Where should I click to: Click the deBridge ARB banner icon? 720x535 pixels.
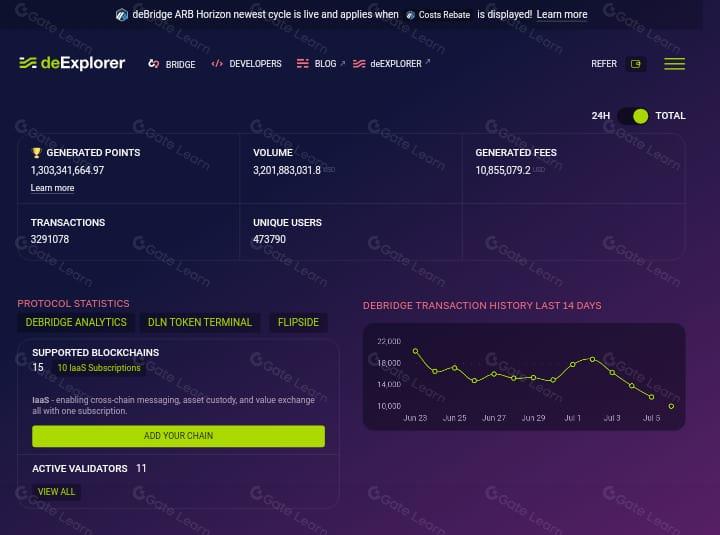(x=122, y=15)
